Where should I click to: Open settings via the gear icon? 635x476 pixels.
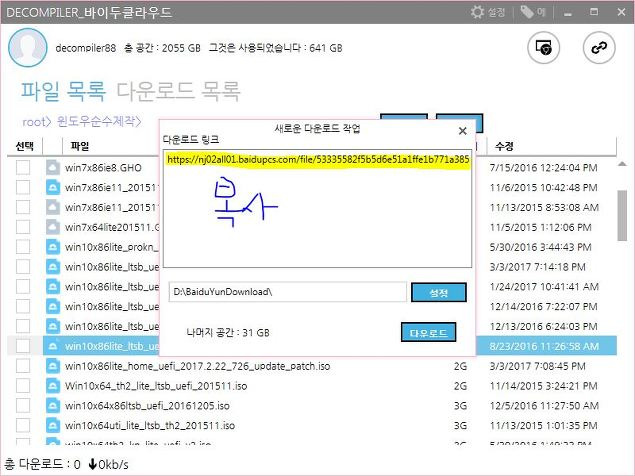[477, 12]
